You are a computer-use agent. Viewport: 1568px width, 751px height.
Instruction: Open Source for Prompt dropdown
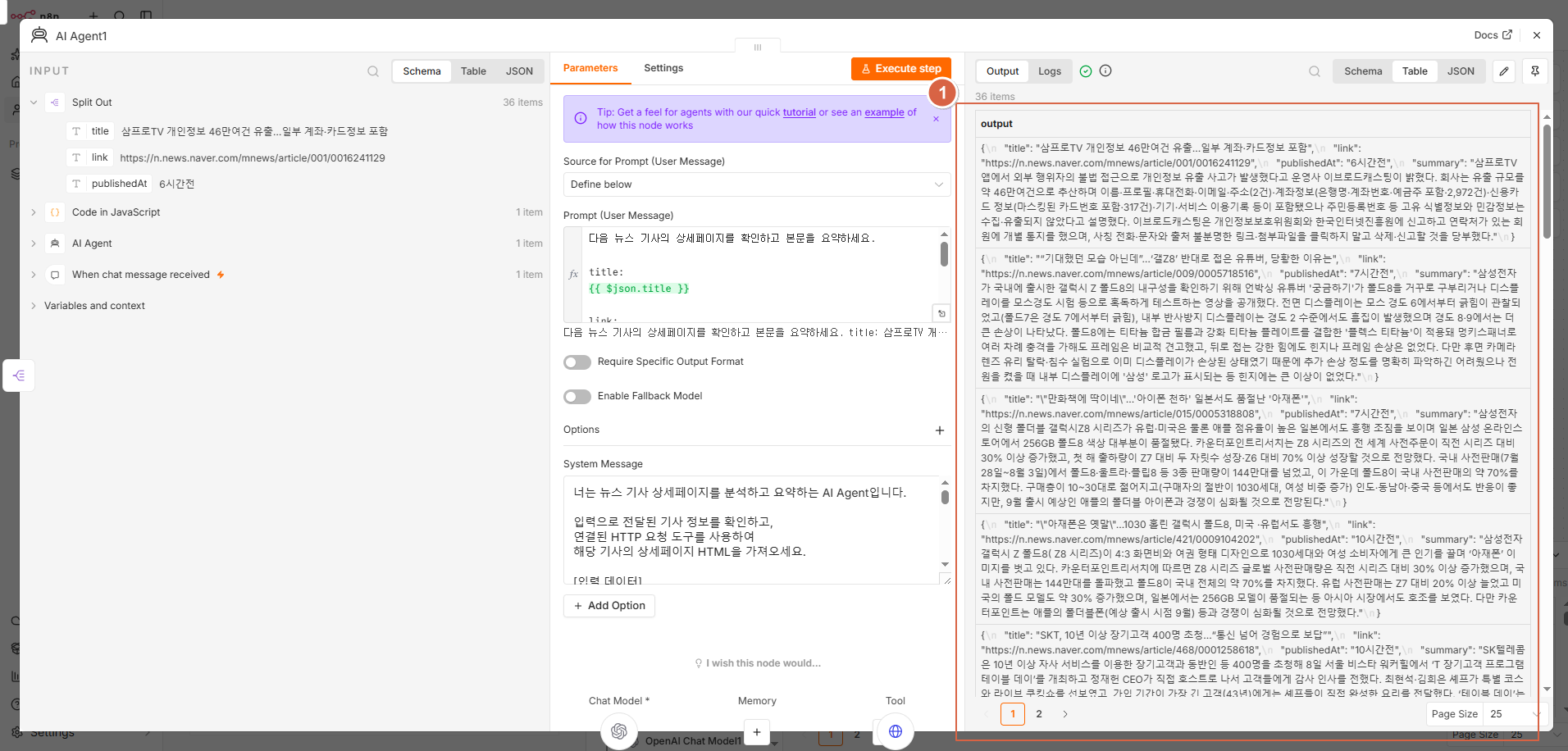(x=757, y=184)
